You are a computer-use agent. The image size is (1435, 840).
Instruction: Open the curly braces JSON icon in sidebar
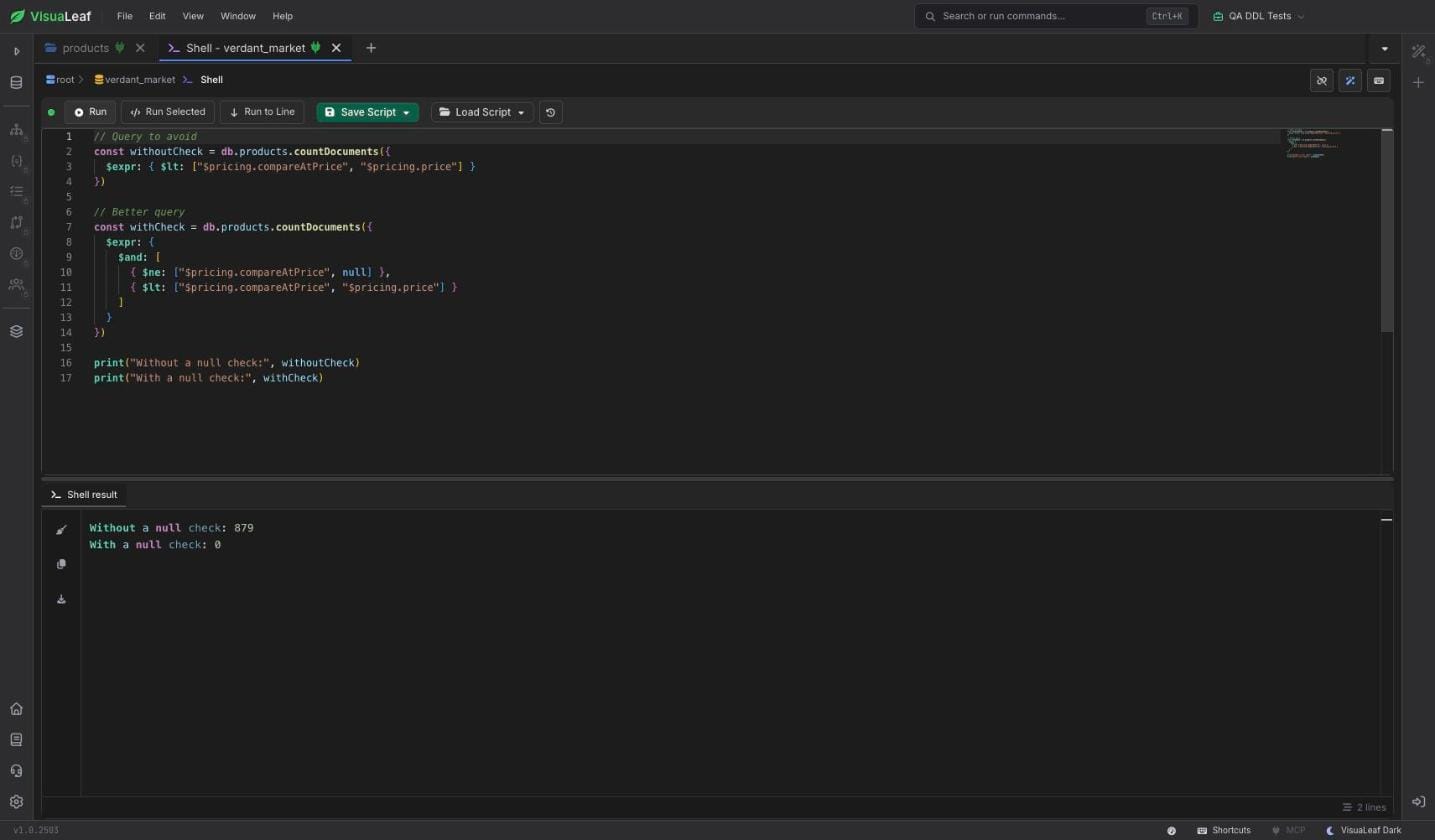click(16, 161)
